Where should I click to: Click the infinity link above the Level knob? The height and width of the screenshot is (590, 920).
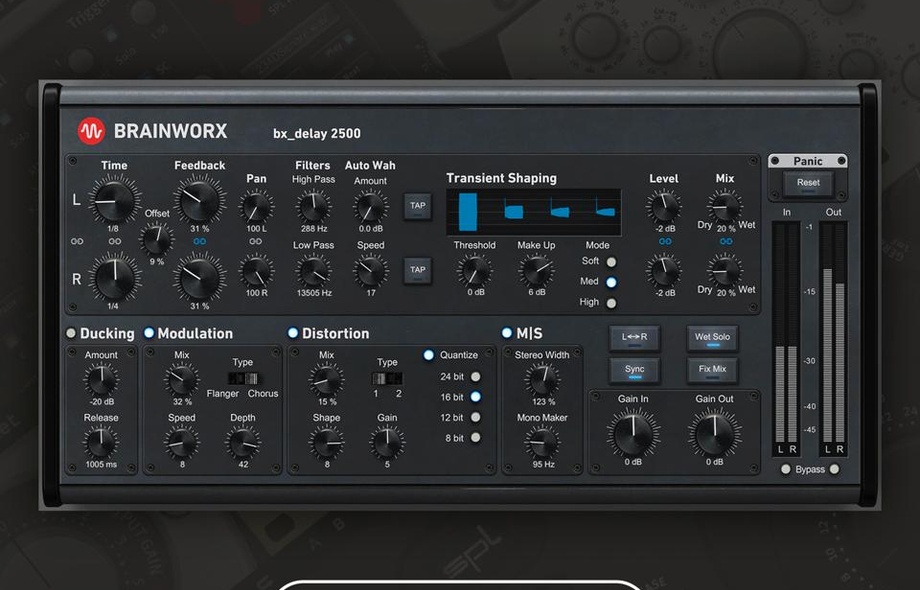point(664,241)
